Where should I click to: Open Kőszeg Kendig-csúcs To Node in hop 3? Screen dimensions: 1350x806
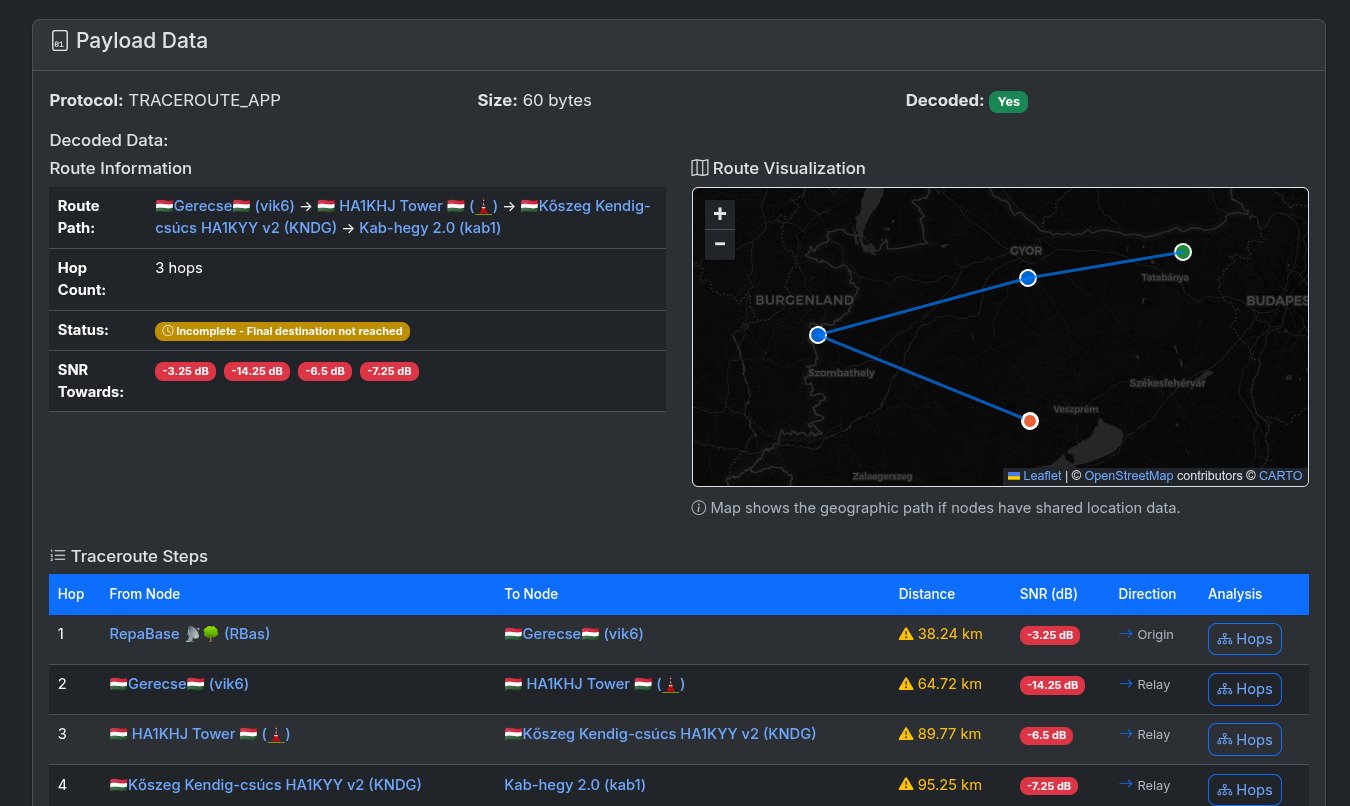pyautogui.click(x=660, y=734)
